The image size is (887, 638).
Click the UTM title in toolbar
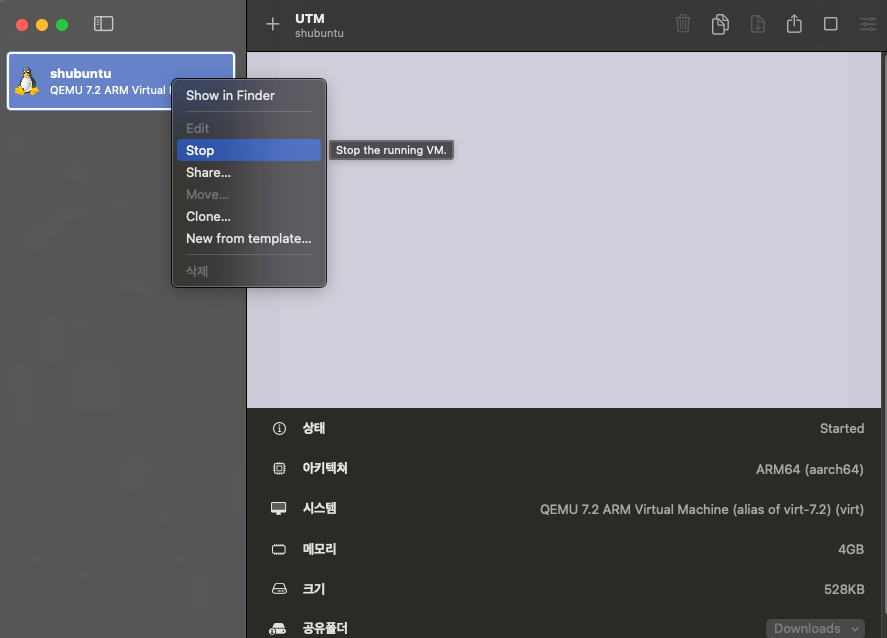click(309, 19)
